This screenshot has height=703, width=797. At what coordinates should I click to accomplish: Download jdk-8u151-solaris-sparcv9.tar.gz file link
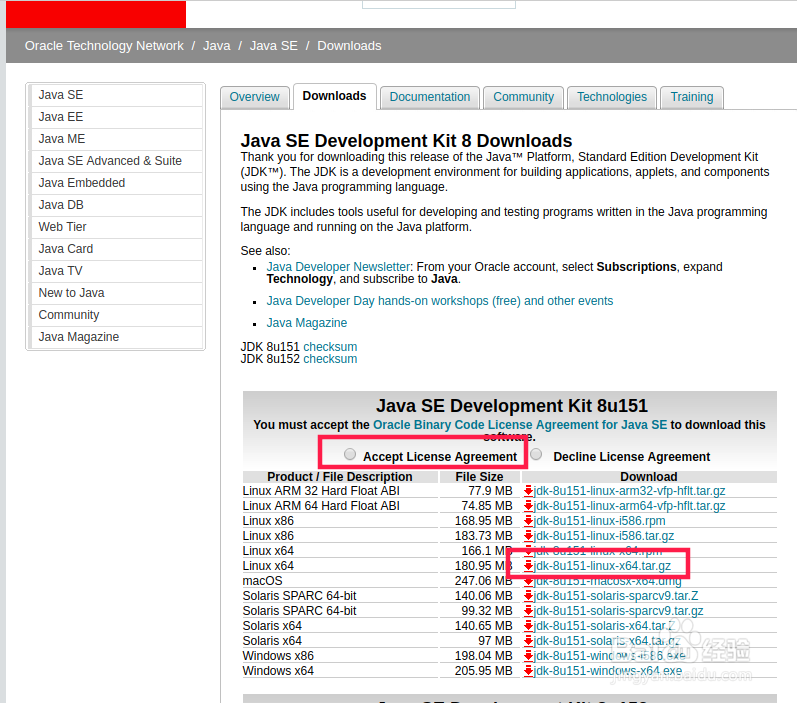point(619,611)
